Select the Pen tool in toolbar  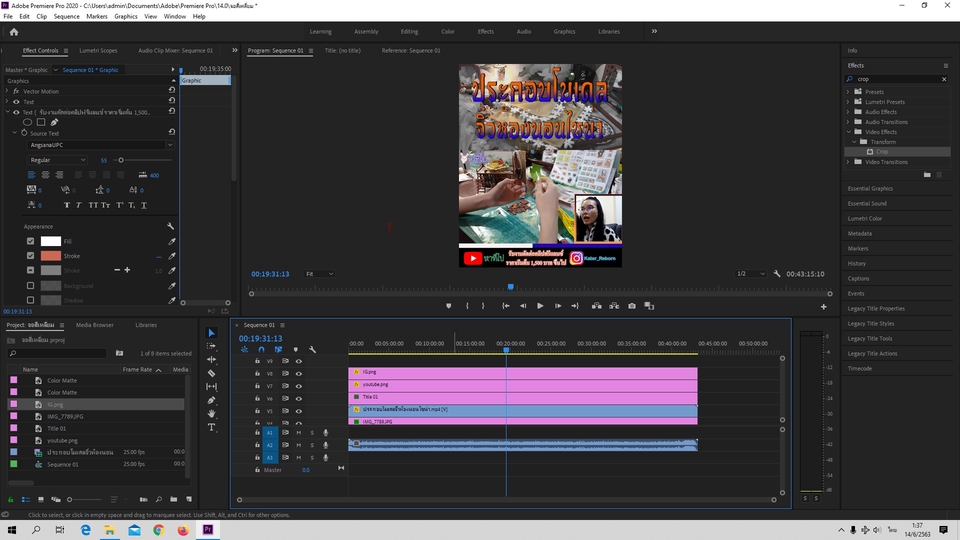(x=211, y=400)
